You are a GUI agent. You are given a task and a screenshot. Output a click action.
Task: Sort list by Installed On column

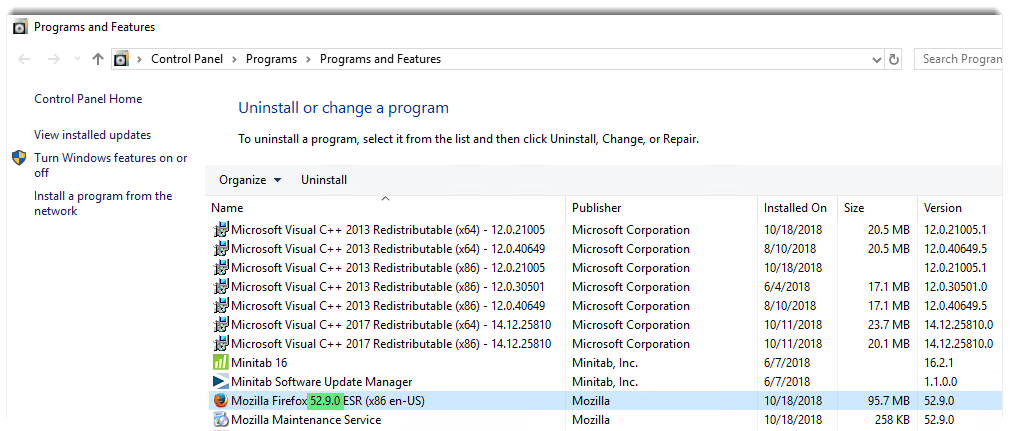click(x=799, y=207)
